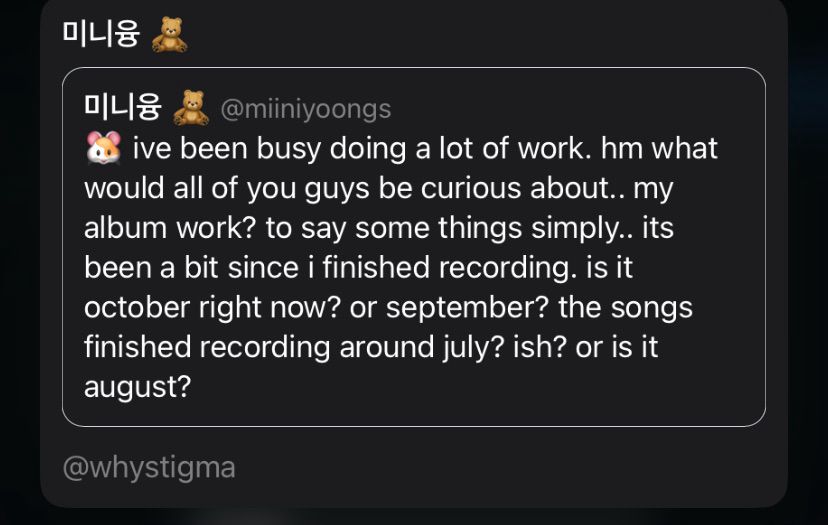828x525 pixels.
Task: Click the hamster emoji starting the tweet text
Action: [103, 148]
